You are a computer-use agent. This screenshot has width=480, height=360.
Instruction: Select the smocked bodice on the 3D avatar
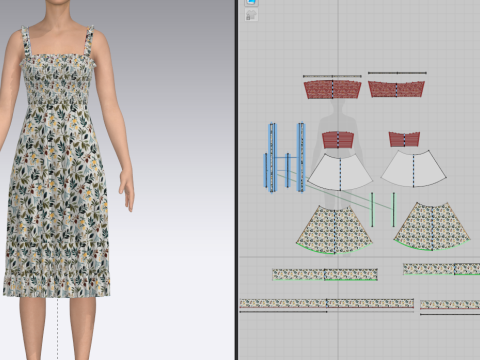[58, 80]
